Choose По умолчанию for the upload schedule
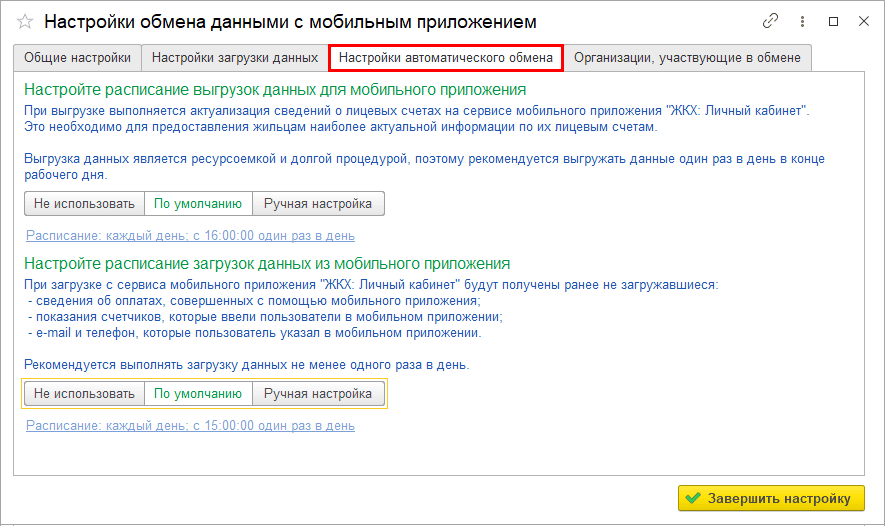The image size is (885, 526). click(198, 203)
